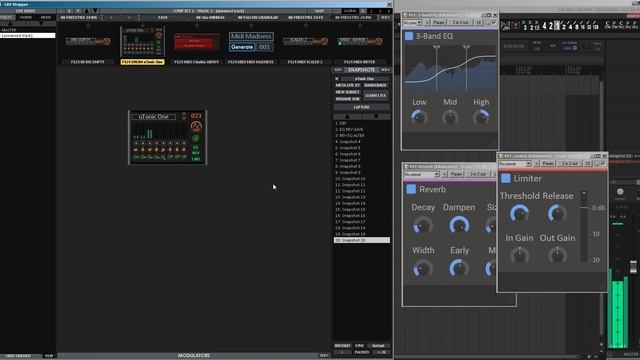
Task: Open the Limiter 'No preset' dropdown
Action: pyautogui.click(x=515, y=164)
